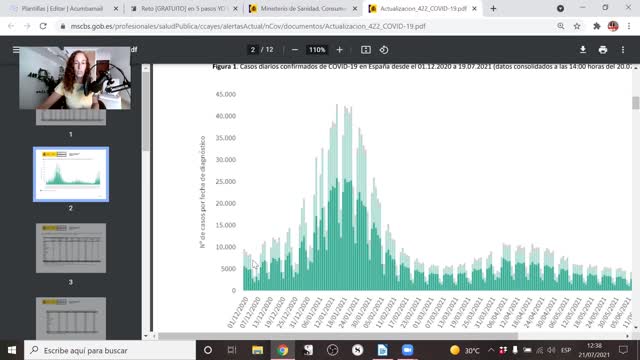Open the clock showing 12:38
The image size is (640, 360).
click(594, 350)
